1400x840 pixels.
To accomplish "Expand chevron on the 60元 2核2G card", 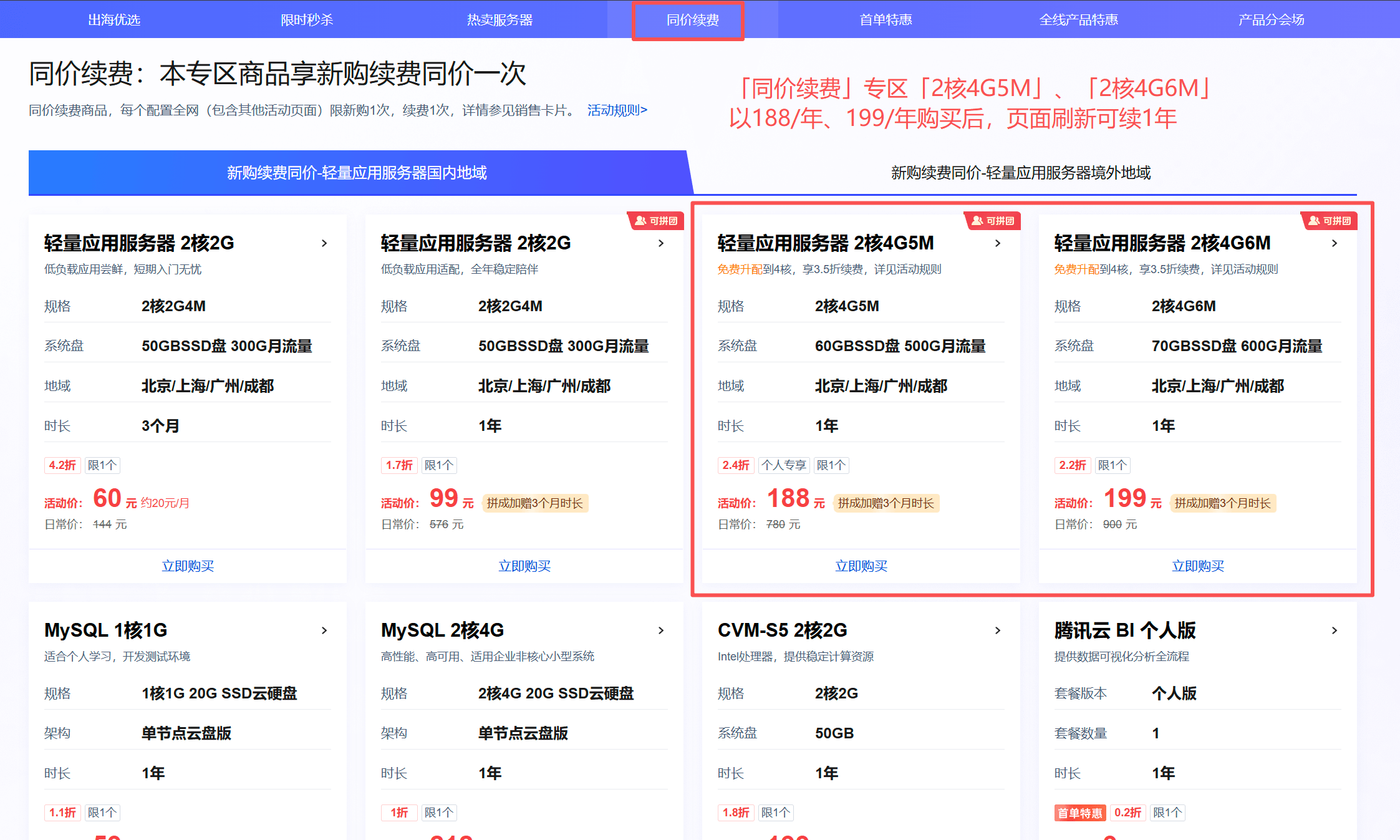I will [324, 243].
